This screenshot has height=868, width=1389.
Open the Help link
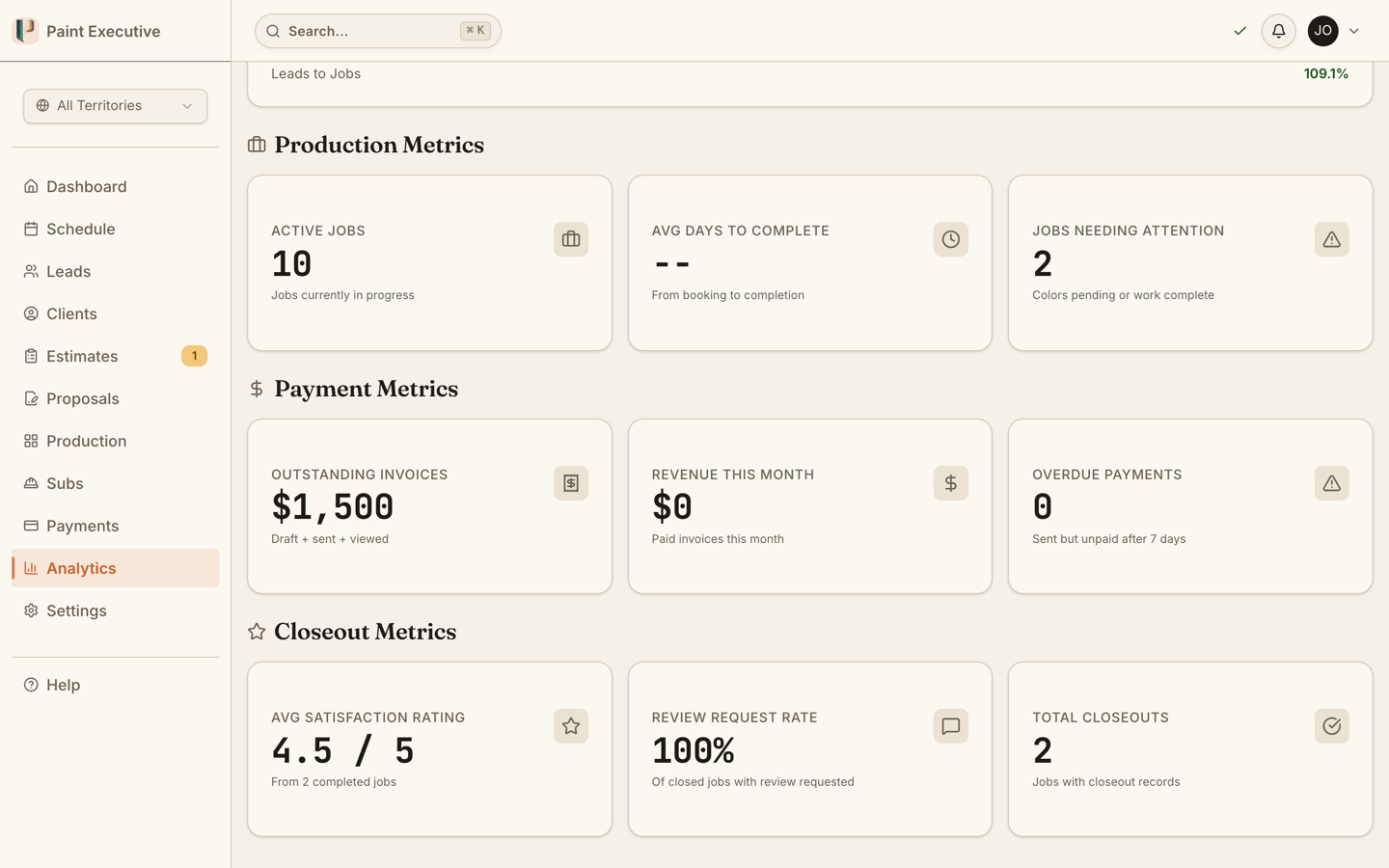(115, 685)
